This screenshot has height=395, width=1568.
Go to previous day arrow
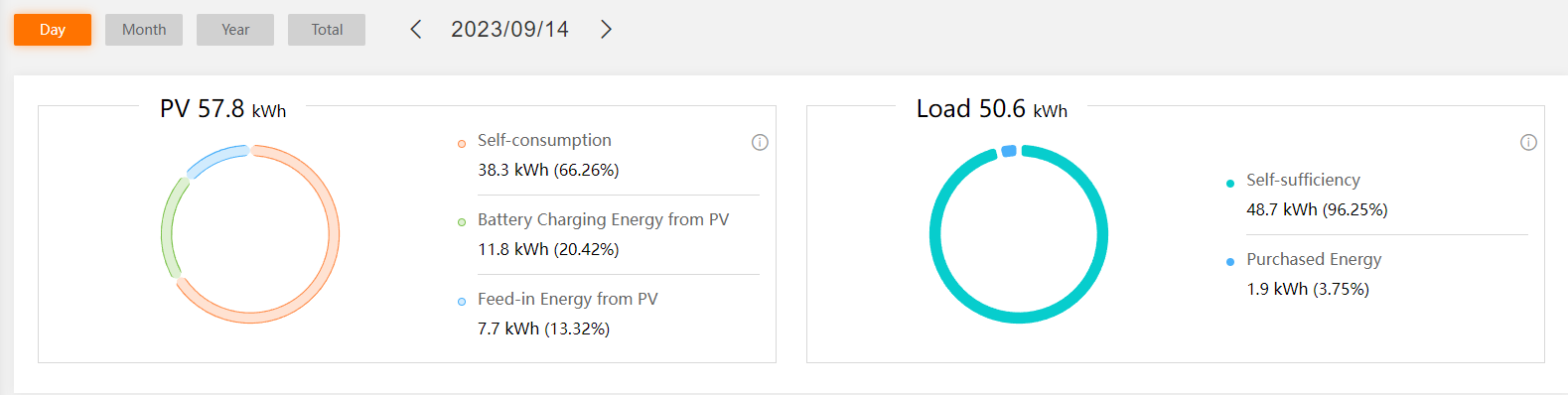[416, 30]
